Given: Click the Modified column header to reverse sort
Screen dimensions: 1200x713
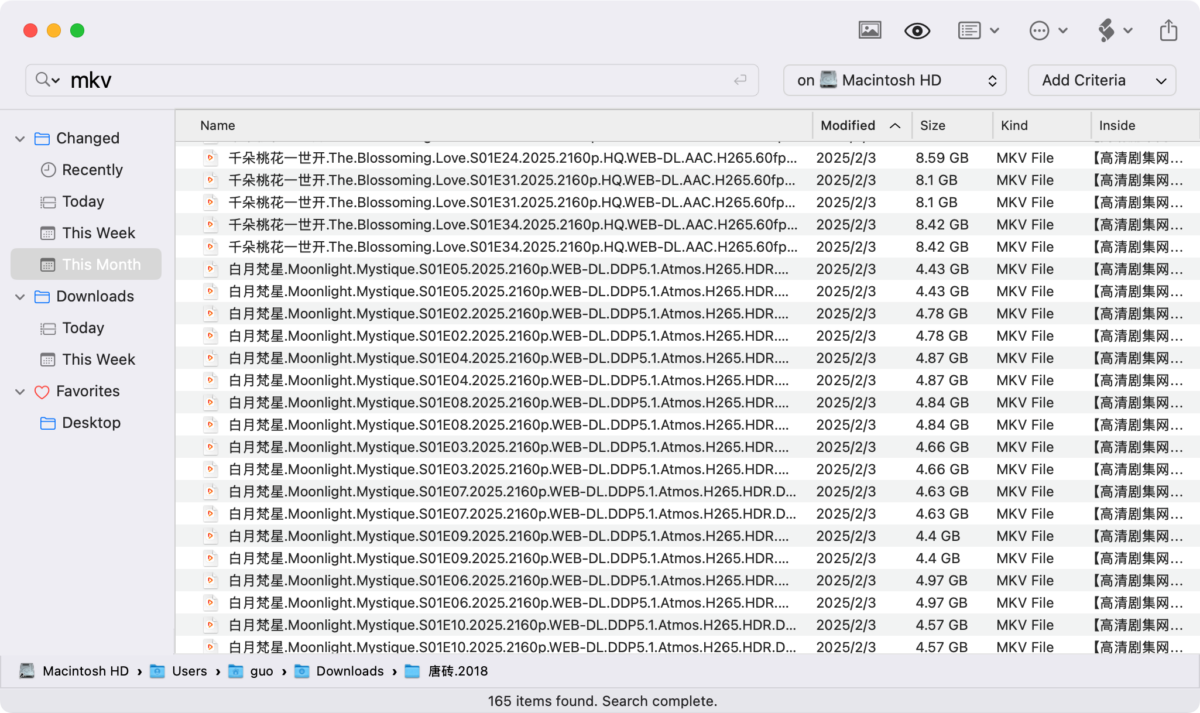Looking at the screenshot, I should [862, 126].
